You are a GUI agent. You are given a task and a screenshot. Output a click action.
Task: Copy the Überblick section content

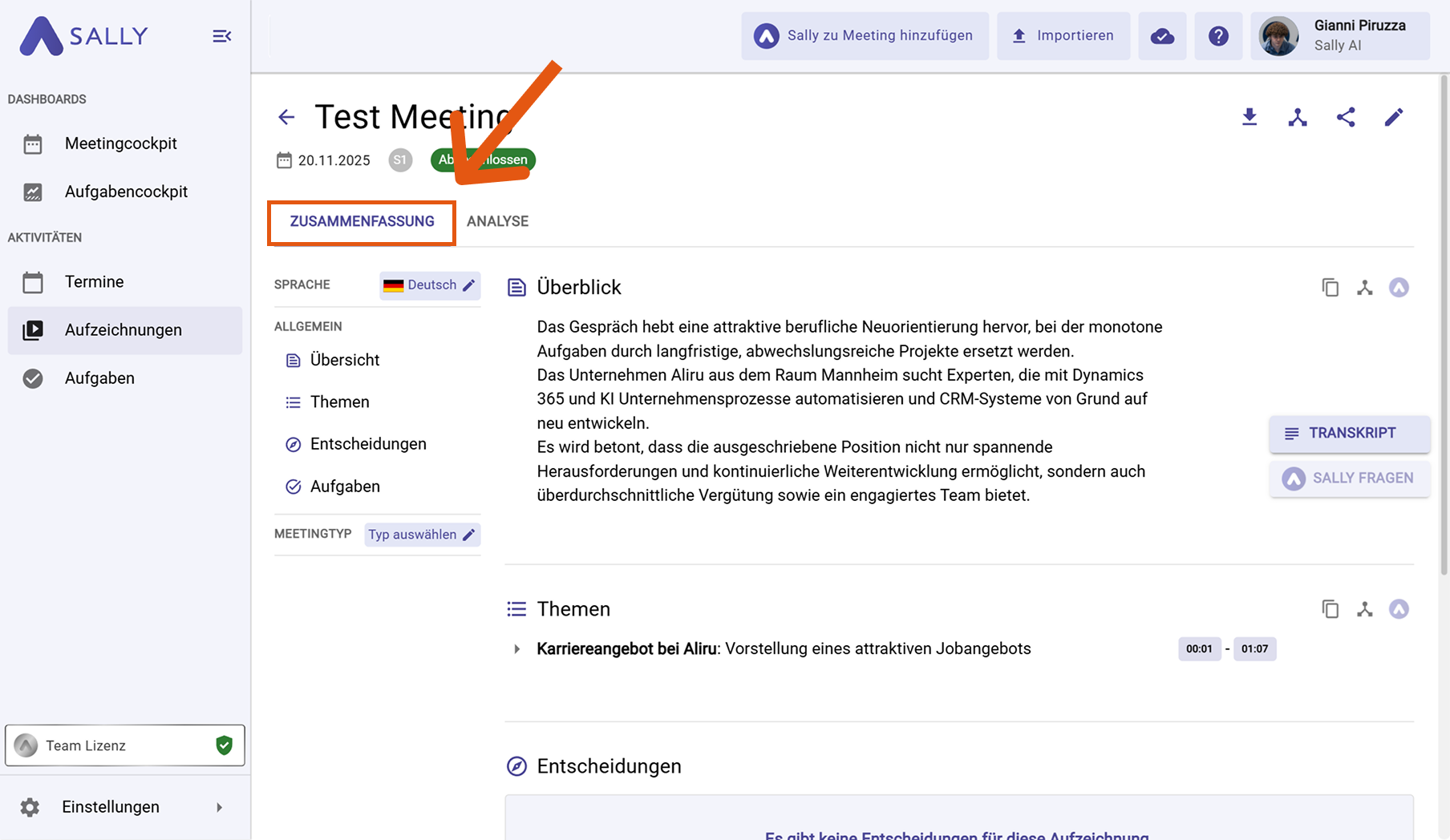tap(1330, 288)
